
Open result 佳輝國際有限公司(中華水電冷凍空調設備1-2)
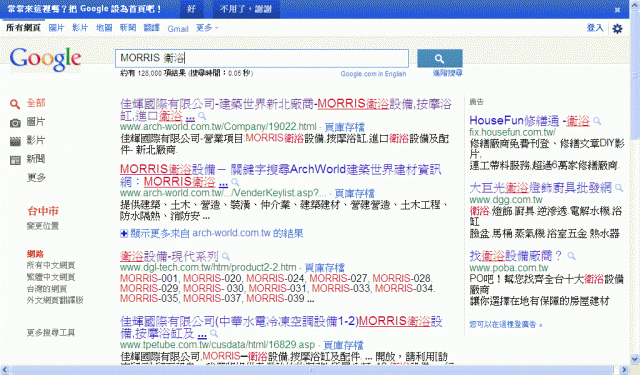pos(281,327)
